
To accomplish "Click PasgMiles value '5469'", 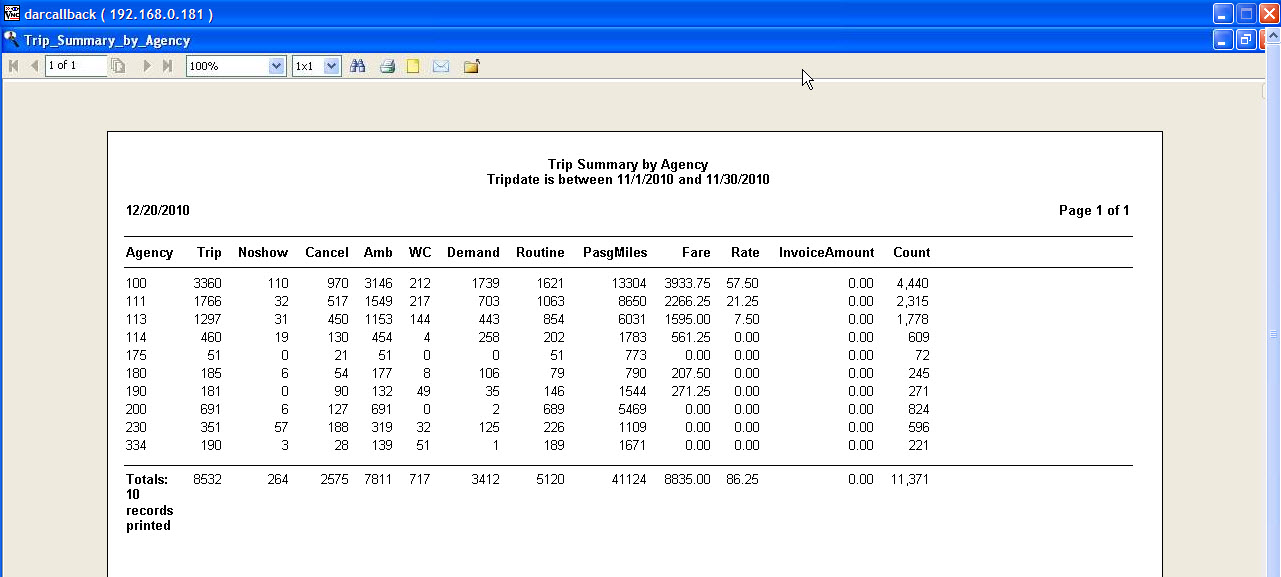I will point(632,410).
